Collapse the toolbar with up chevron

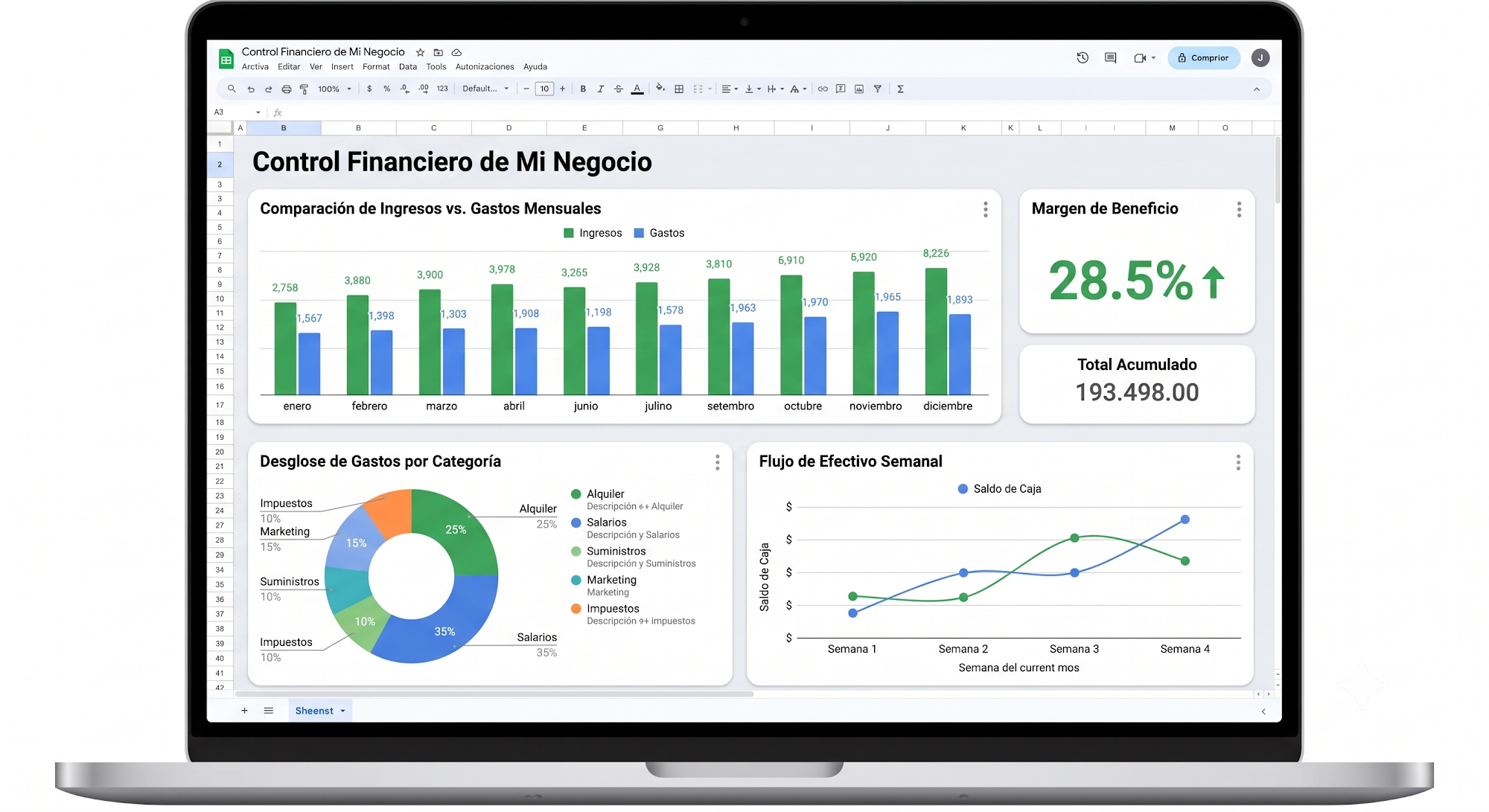[1257, 89]
